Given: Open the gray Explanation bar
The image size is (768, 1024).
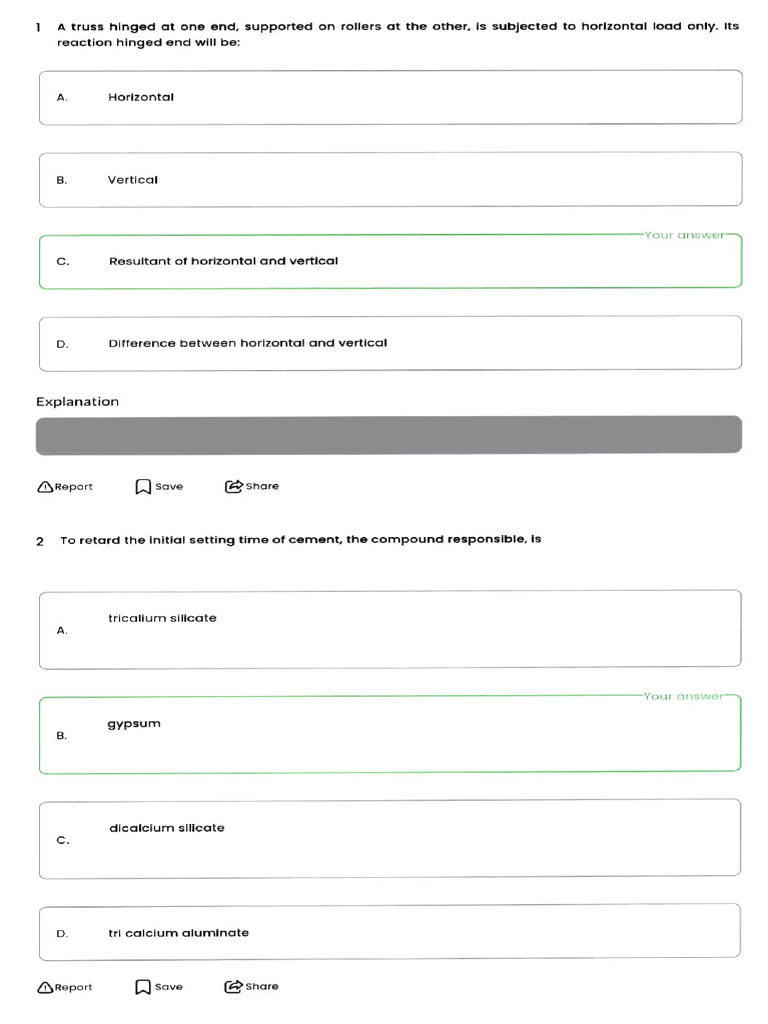Looking at the screenshot, I should coord(389,435).
